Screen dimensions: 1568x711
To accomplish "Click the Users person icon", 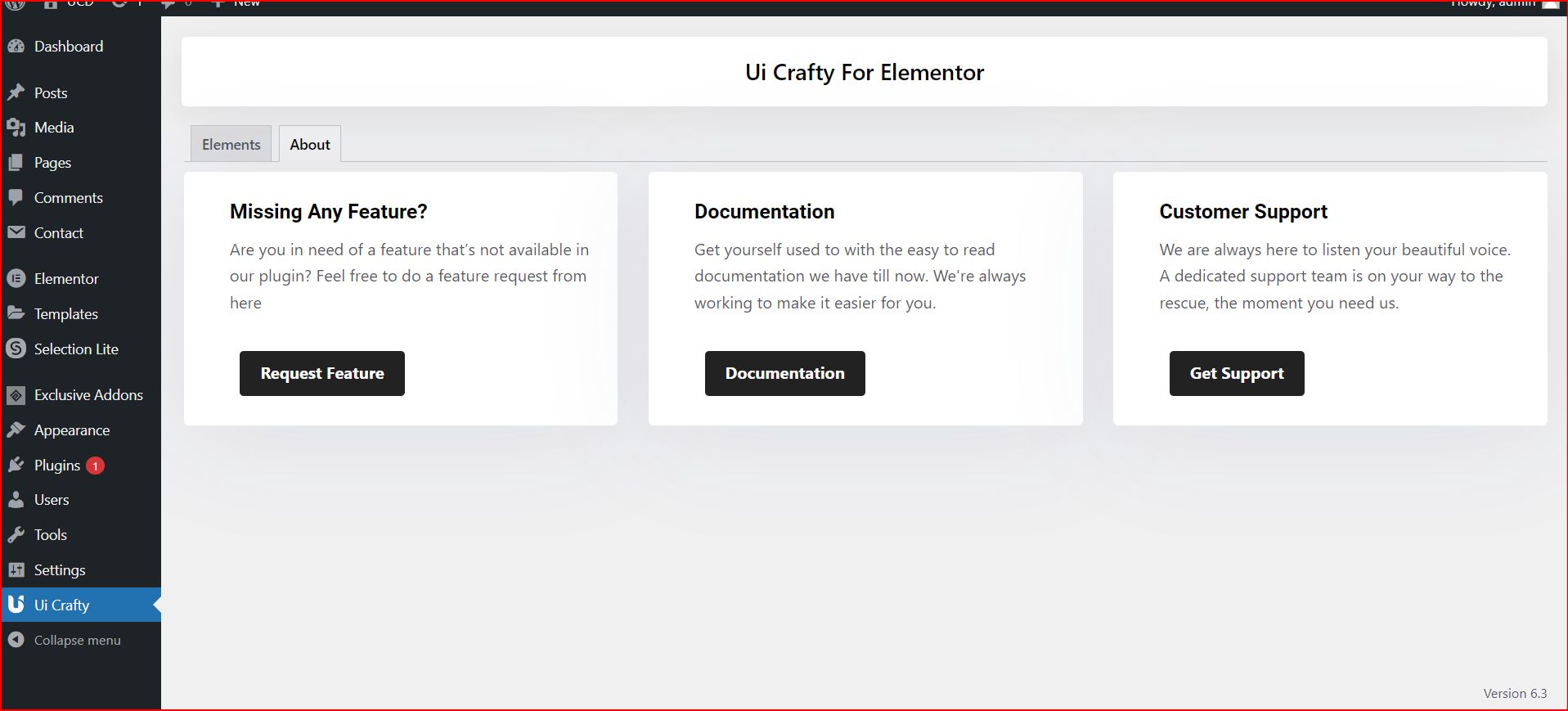I will (x=16, y=500).
